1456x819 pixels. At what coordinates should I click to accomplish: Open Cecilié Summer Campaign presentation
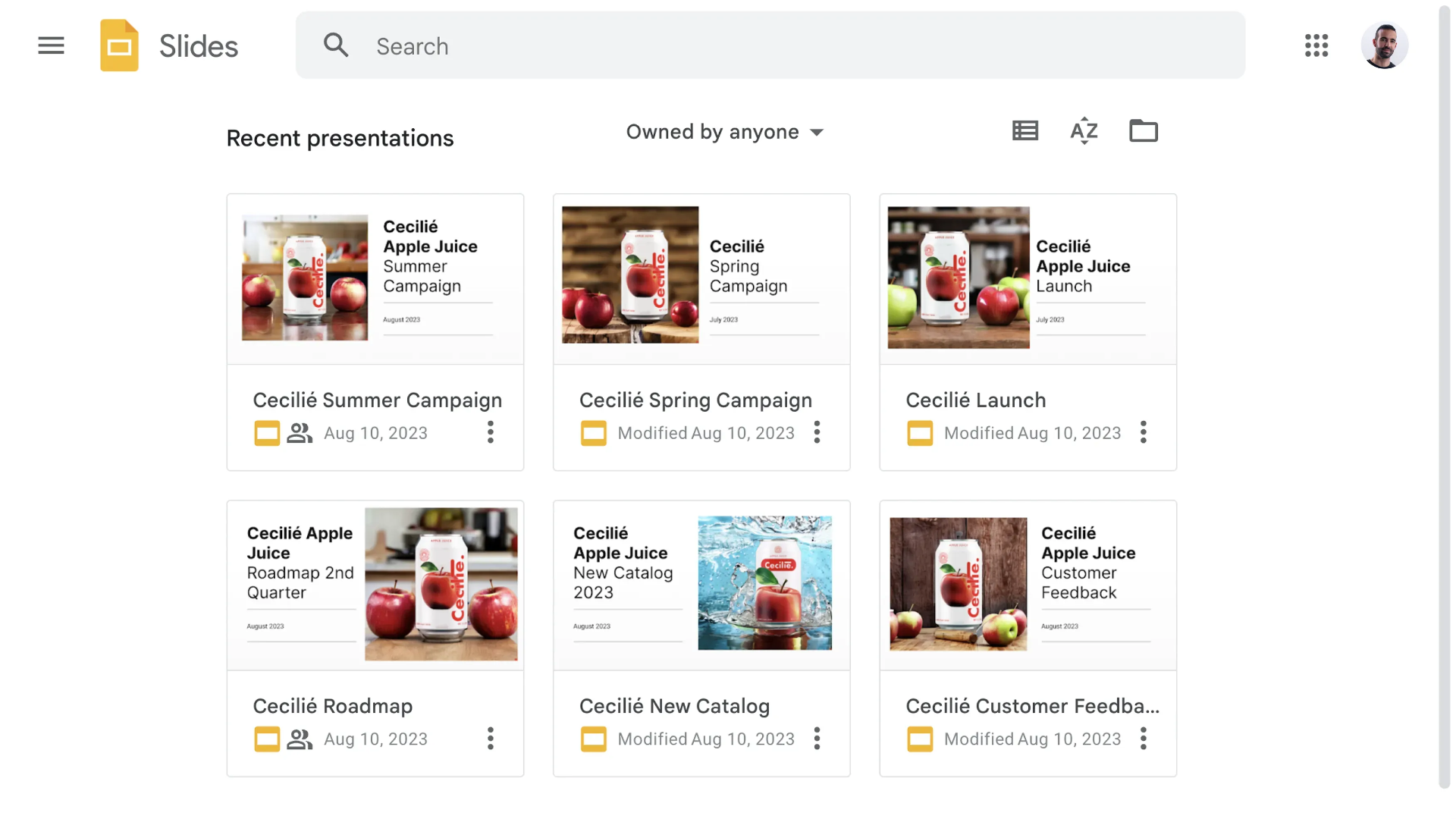click(x=377, y=400)
